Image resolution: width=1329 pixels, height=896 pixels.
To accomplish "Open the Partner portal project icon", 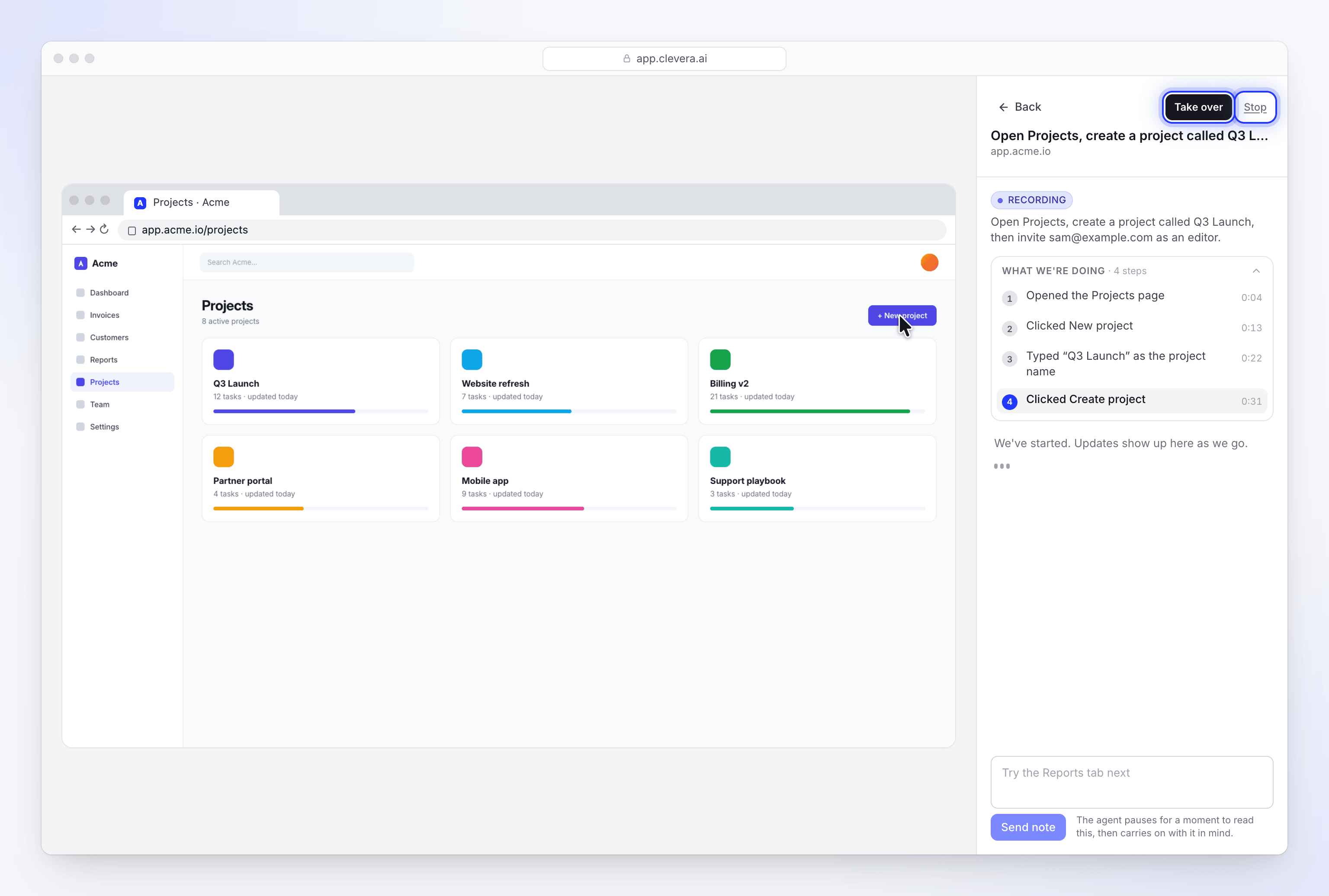I will pos(224,457).
